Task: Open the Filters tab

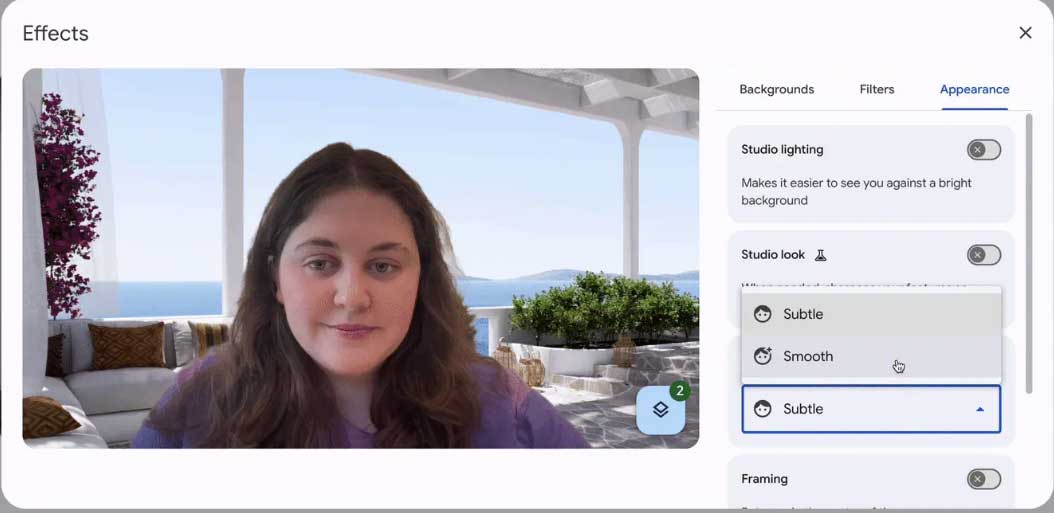Action: point(877,89)
